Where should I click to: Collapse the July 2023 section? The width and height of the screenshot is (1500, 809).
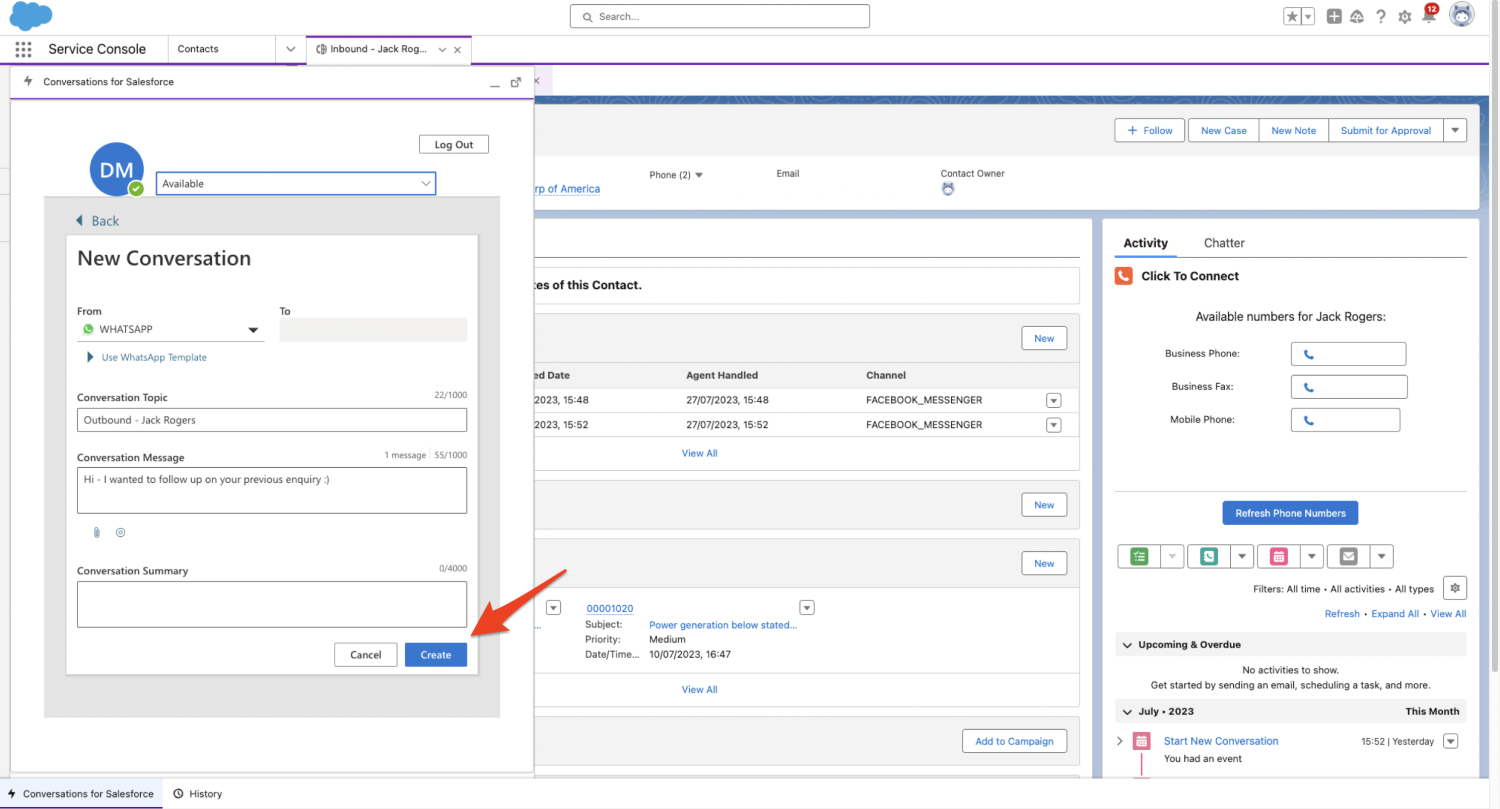(1128, 712)
